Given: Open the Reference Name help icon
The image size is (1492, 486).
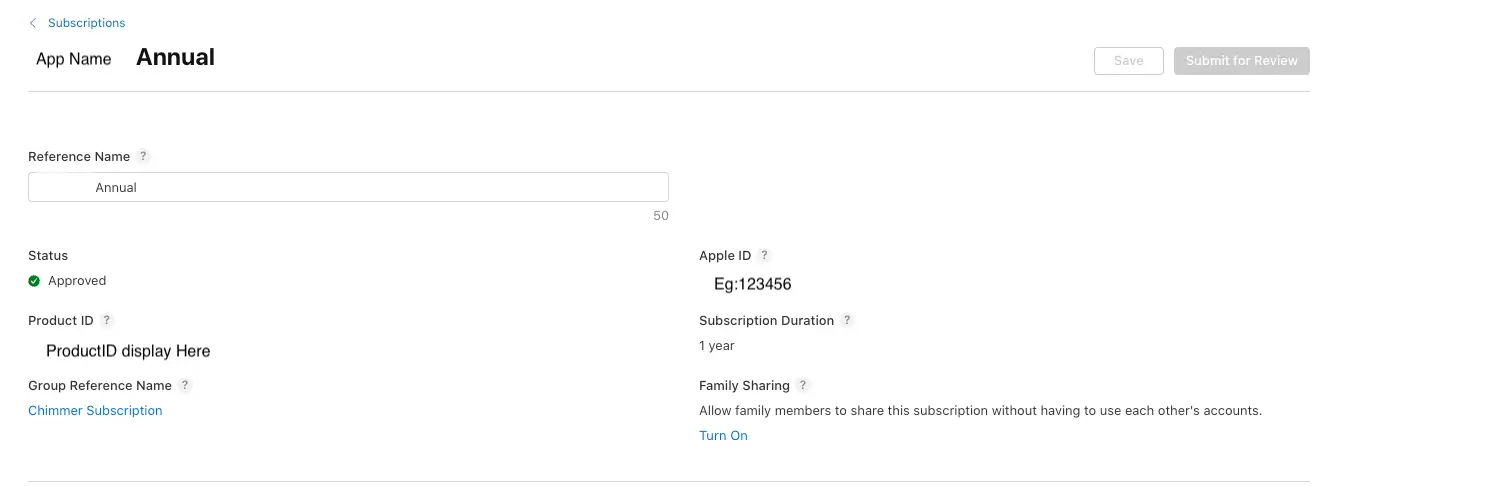Looking at the screenshot, I should 143,156.
